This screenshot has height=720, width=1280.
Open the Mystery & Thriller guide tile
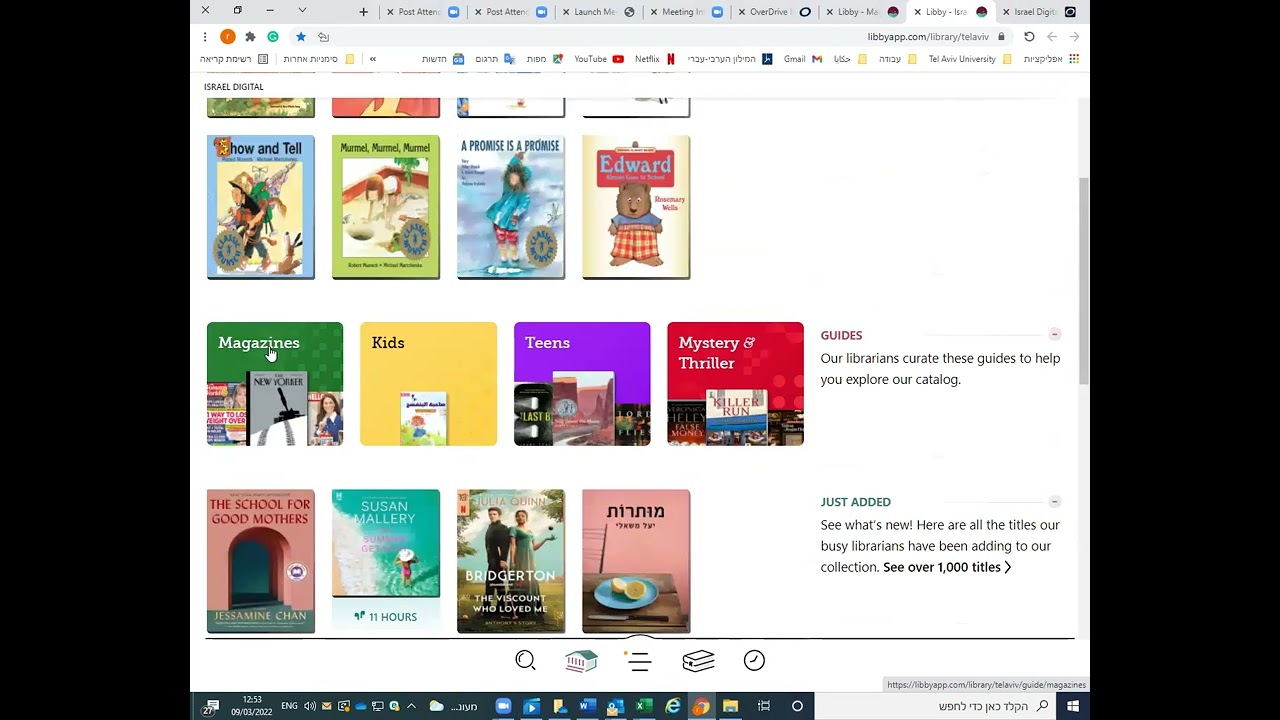[x=735, y=384]
